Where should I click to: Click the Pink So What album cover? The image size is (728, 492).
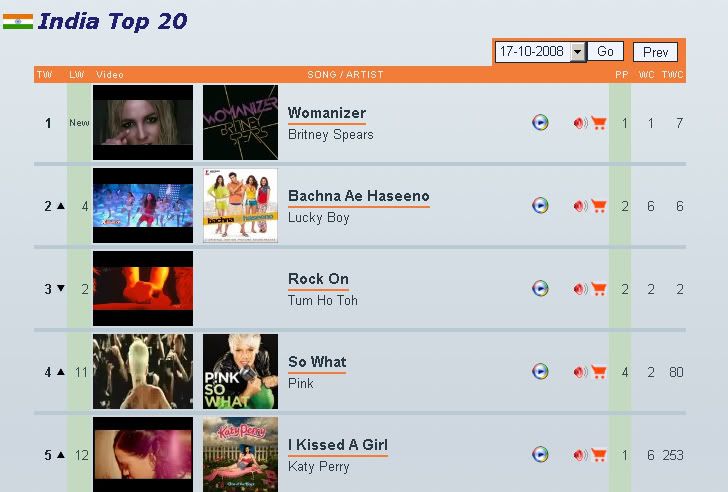click(x=240, y=371)
